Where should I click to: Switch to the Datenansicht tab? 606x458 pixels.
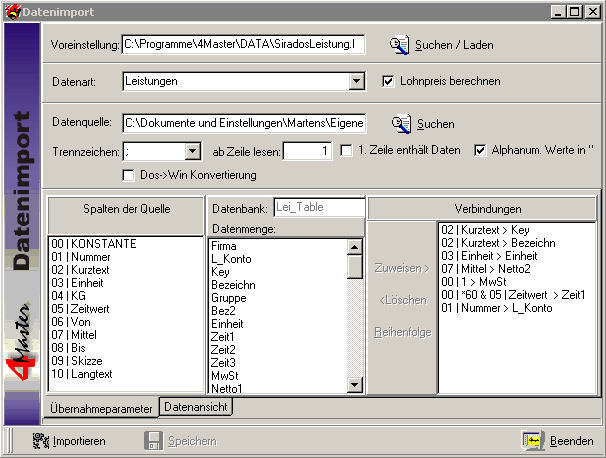pyautogui.click(x=196, y=407)
